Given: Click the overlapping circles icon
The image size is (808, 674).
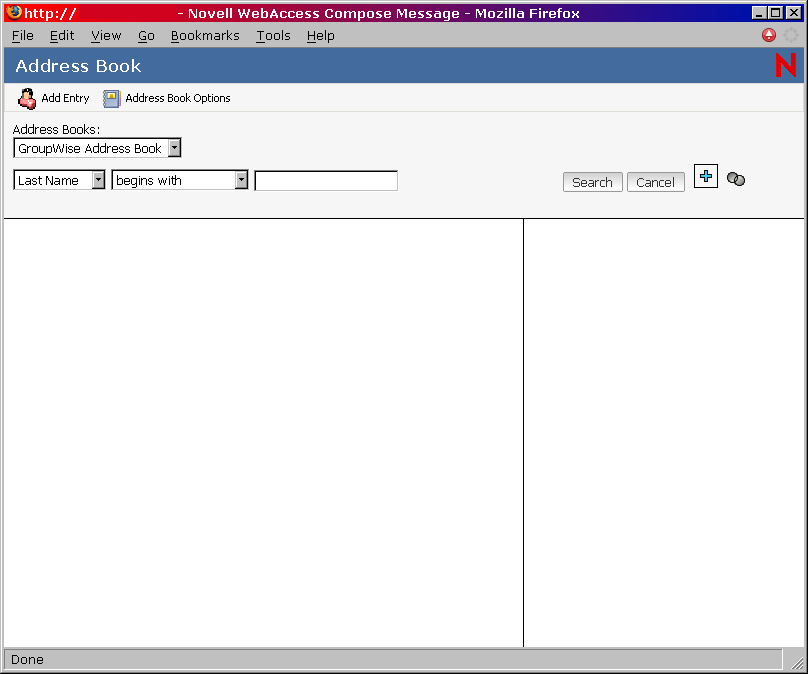Looking at the screenshot, I should [736, 179].
